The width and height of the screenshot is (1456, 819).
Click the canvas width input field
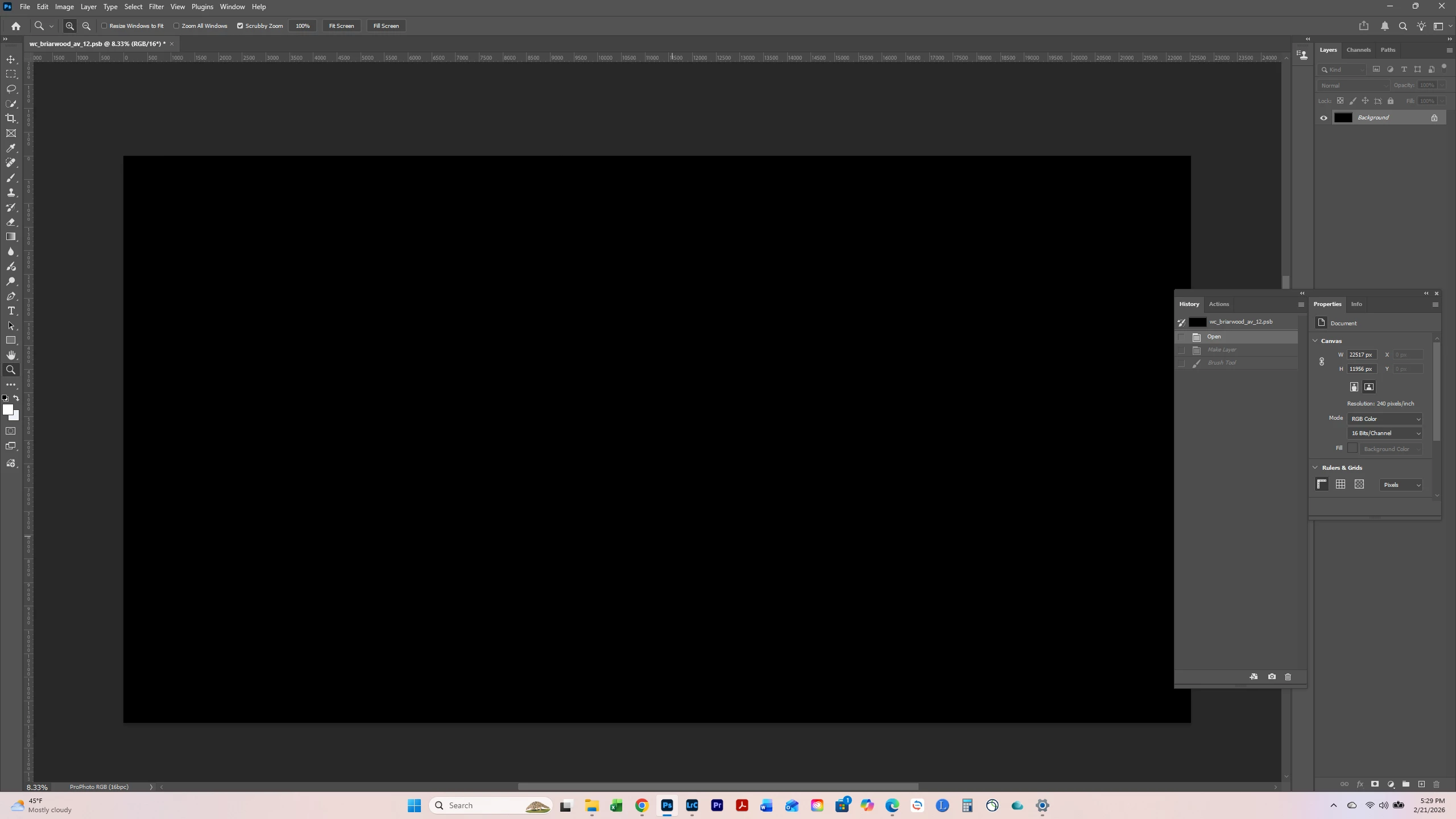click(x=1361, y=354)
